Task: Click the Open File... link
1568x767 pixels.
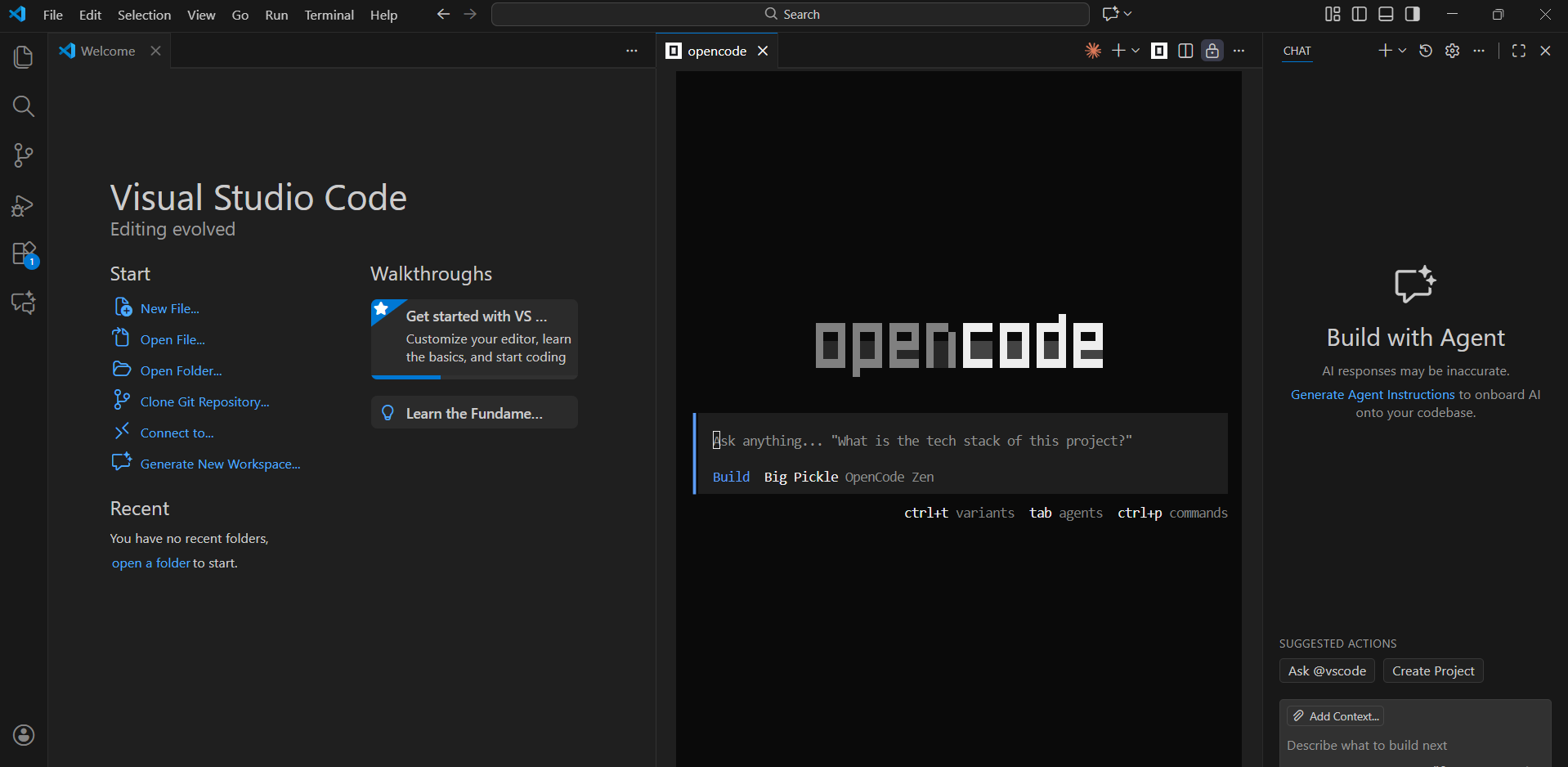Action: [x=172, y=339]
